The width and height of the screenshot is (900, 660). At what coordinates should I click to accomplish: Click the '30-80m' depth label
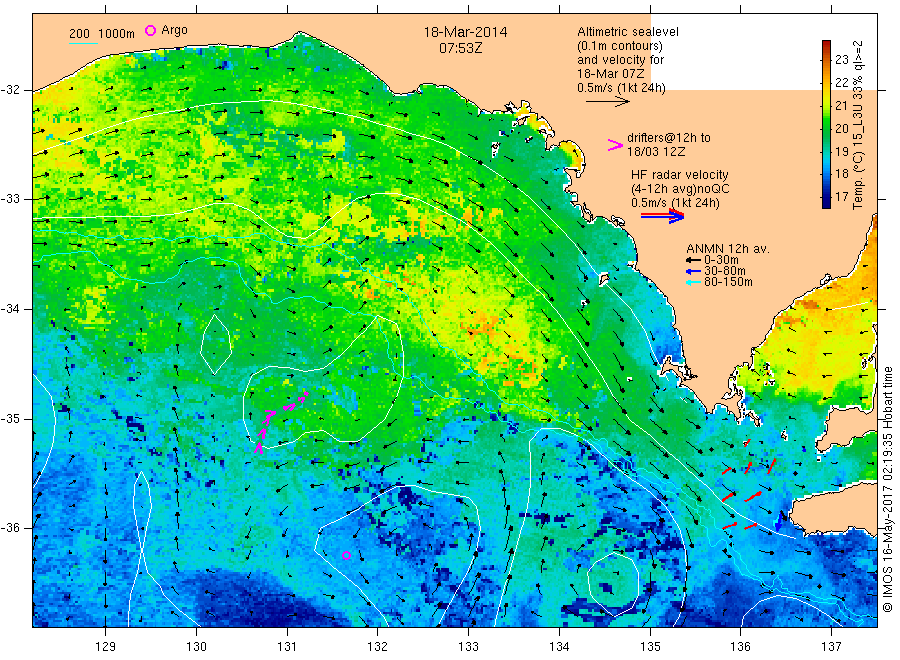(x=724, y=271)
